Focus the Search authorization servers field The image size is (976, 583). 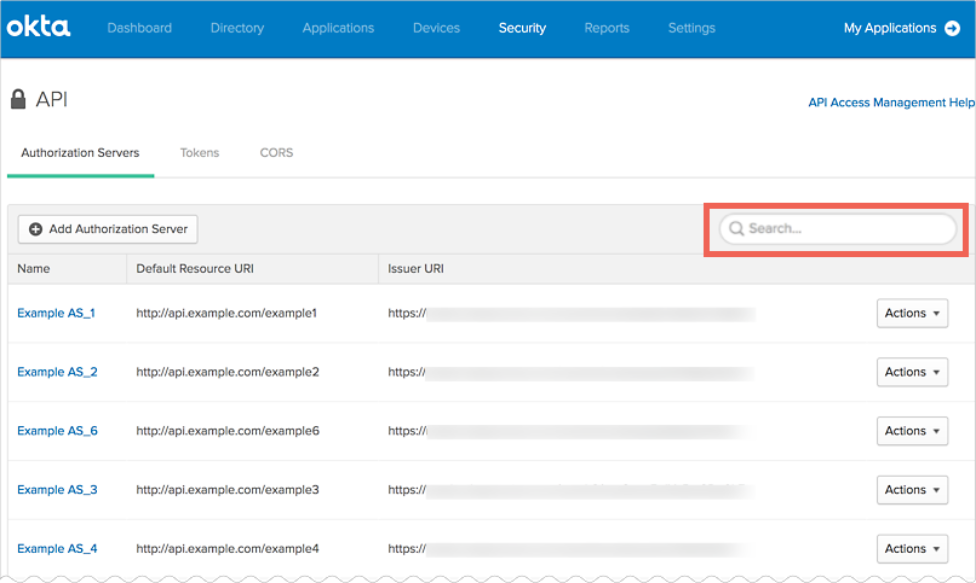(837, 228)
